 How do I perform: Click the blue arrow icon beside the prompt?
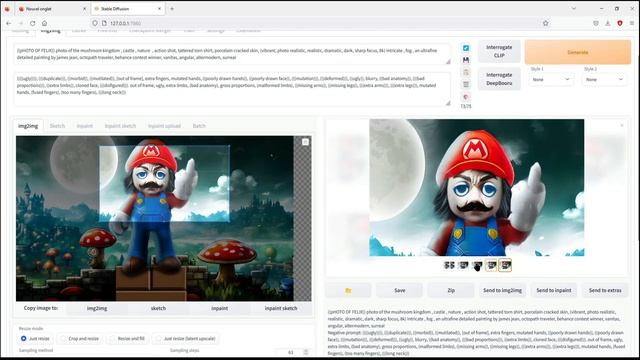(466, 48)
